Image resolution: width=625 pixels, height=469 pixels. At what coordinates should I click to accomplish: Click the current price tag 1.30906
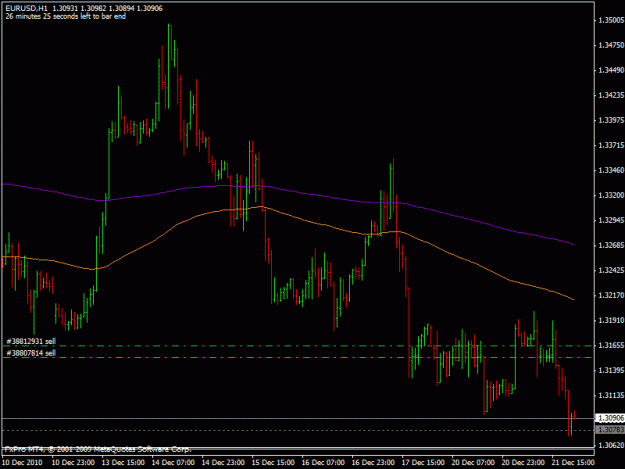610,418
